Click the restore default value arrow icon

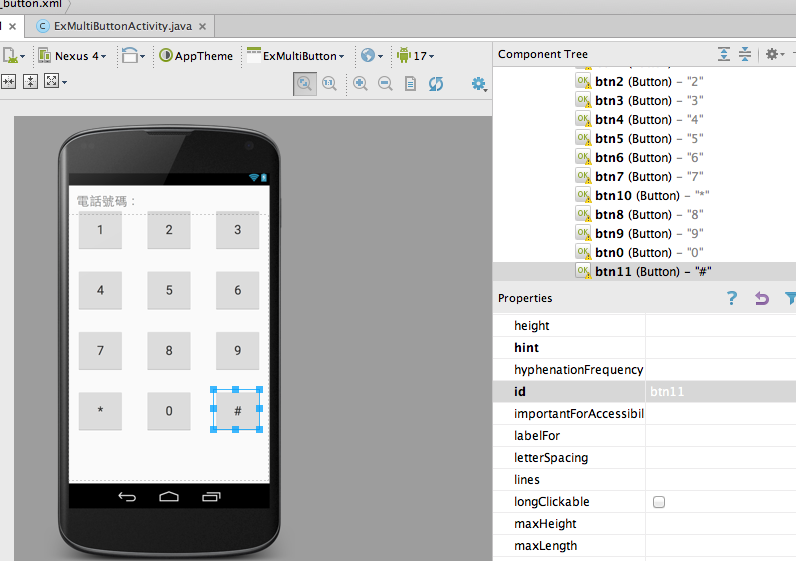click(x=762, y=298)
